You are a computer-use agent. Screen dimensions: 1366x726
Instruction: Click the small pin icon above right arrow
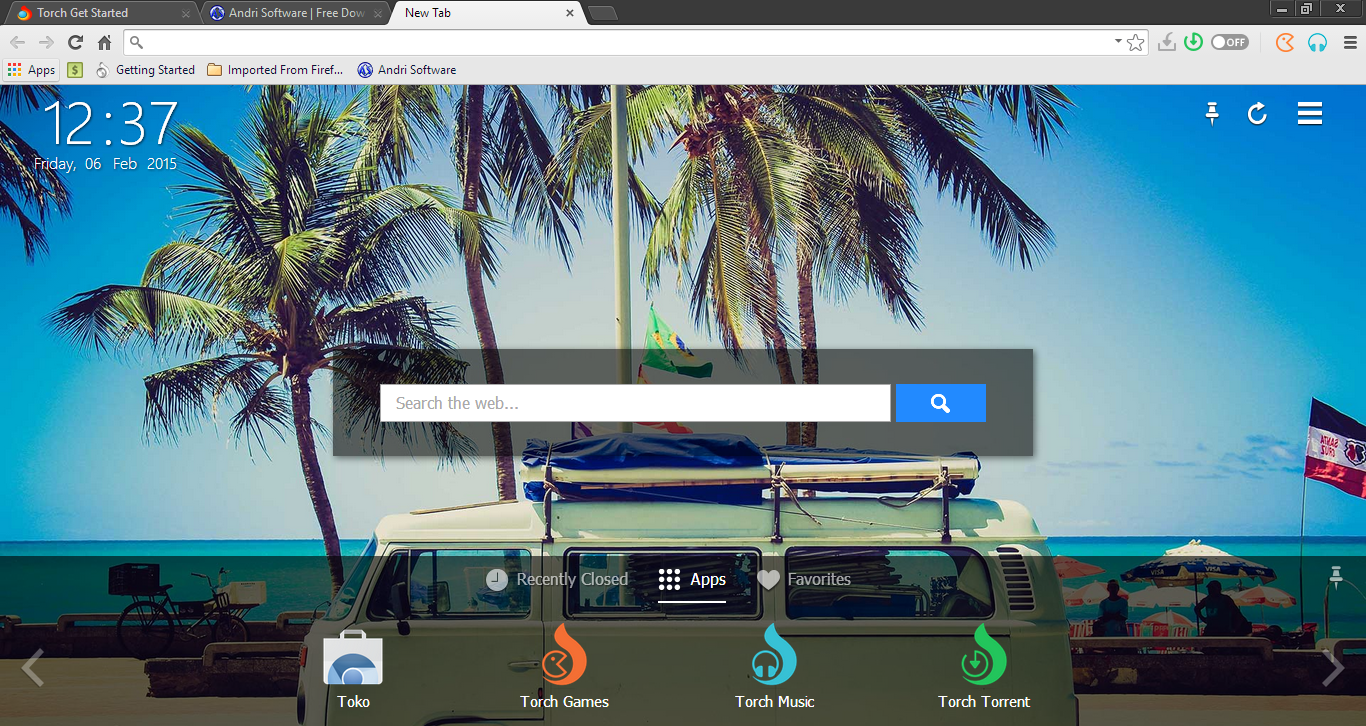point(1335,577)
